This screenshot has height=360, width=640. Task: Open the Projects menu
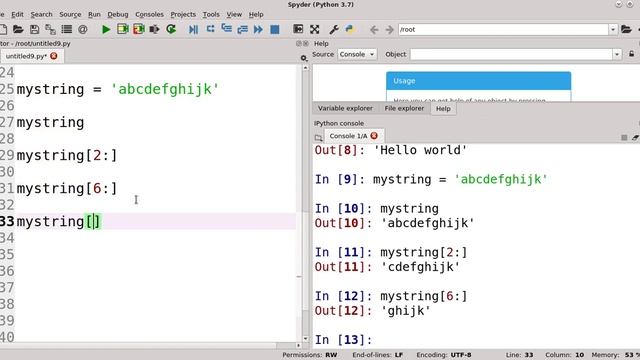(183, 14)
